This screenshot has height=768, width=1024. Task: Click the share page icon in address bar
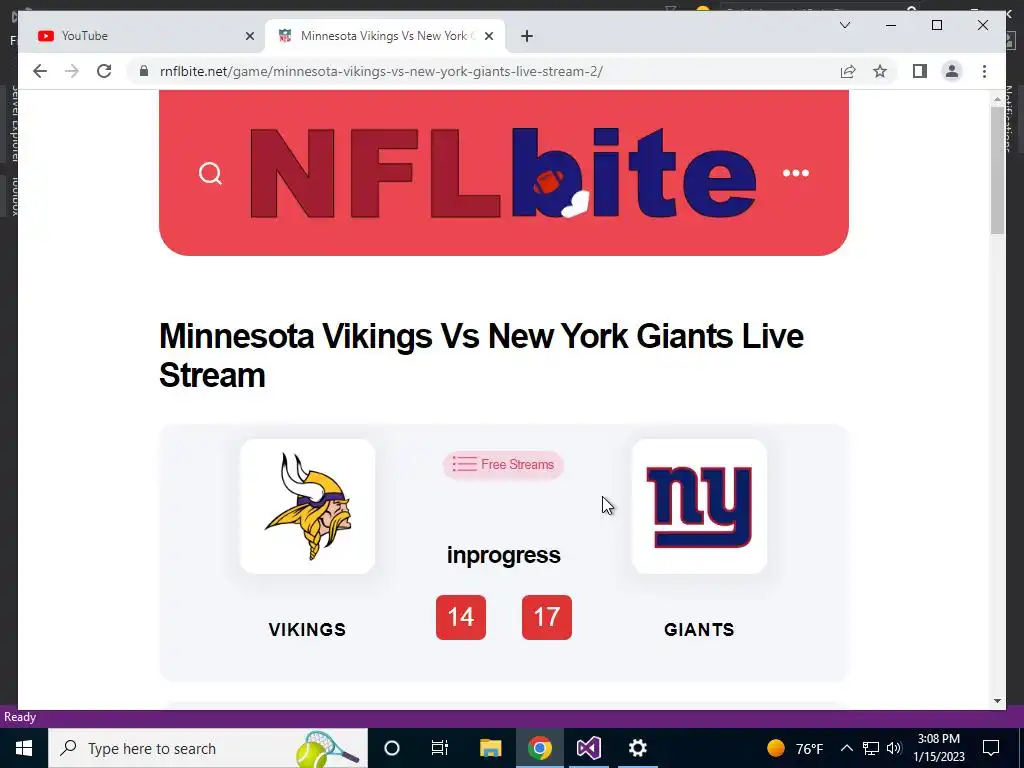click(848, 71)
